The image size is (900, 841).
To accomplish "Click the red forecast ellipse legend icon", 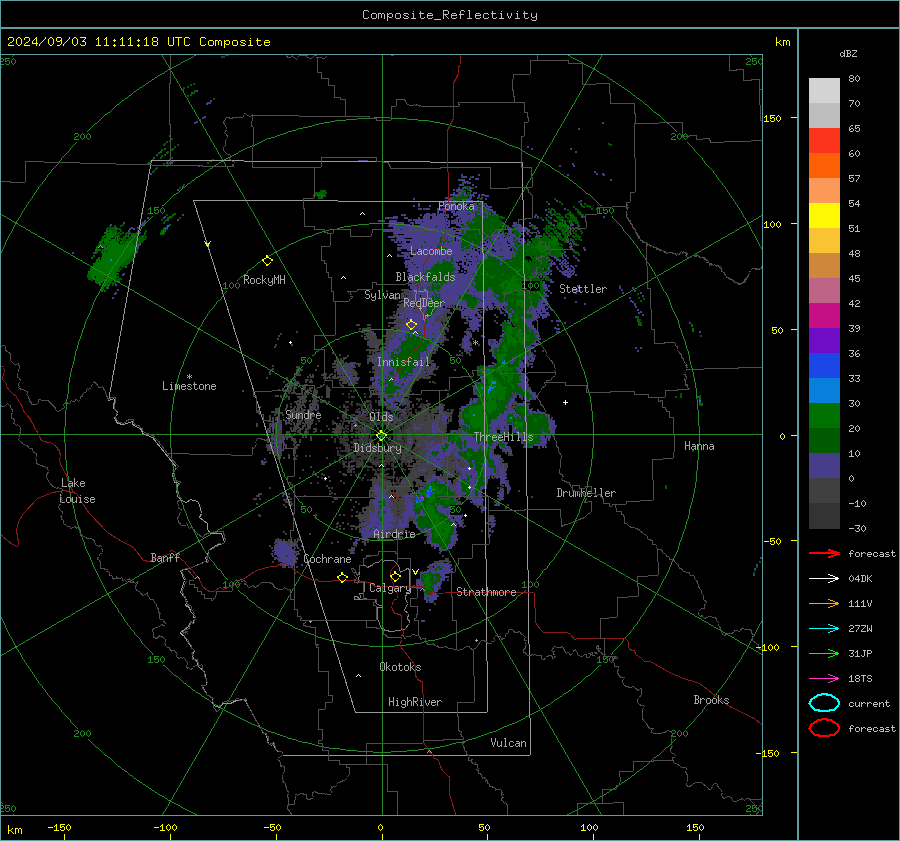I will pos(824,728).
